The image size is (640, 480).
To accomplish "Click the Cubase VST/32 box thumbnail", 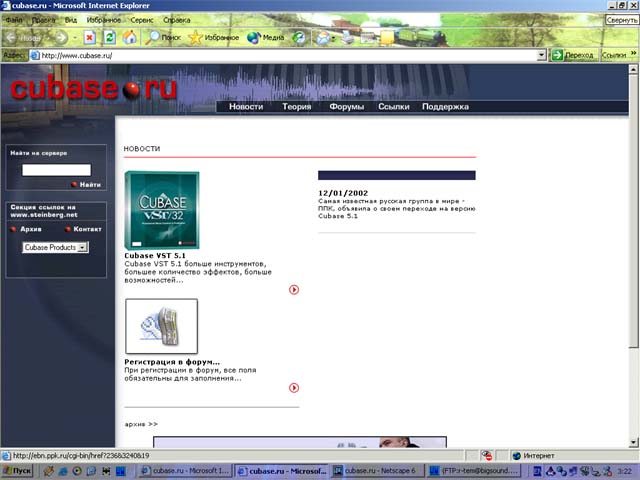I will (161, 210).
